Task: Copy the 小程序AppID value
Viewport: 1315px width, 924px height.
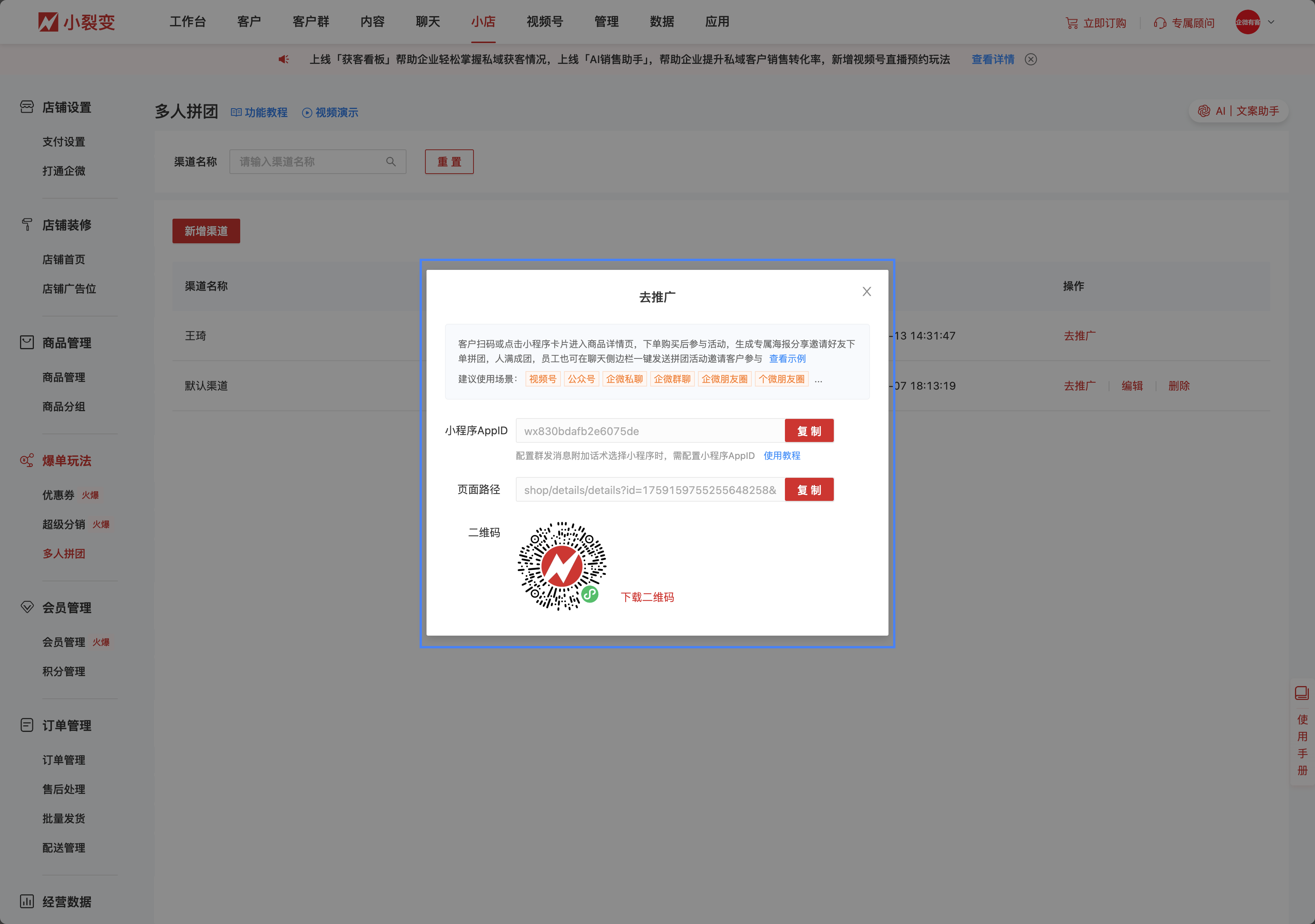Action: coord(809,431)
